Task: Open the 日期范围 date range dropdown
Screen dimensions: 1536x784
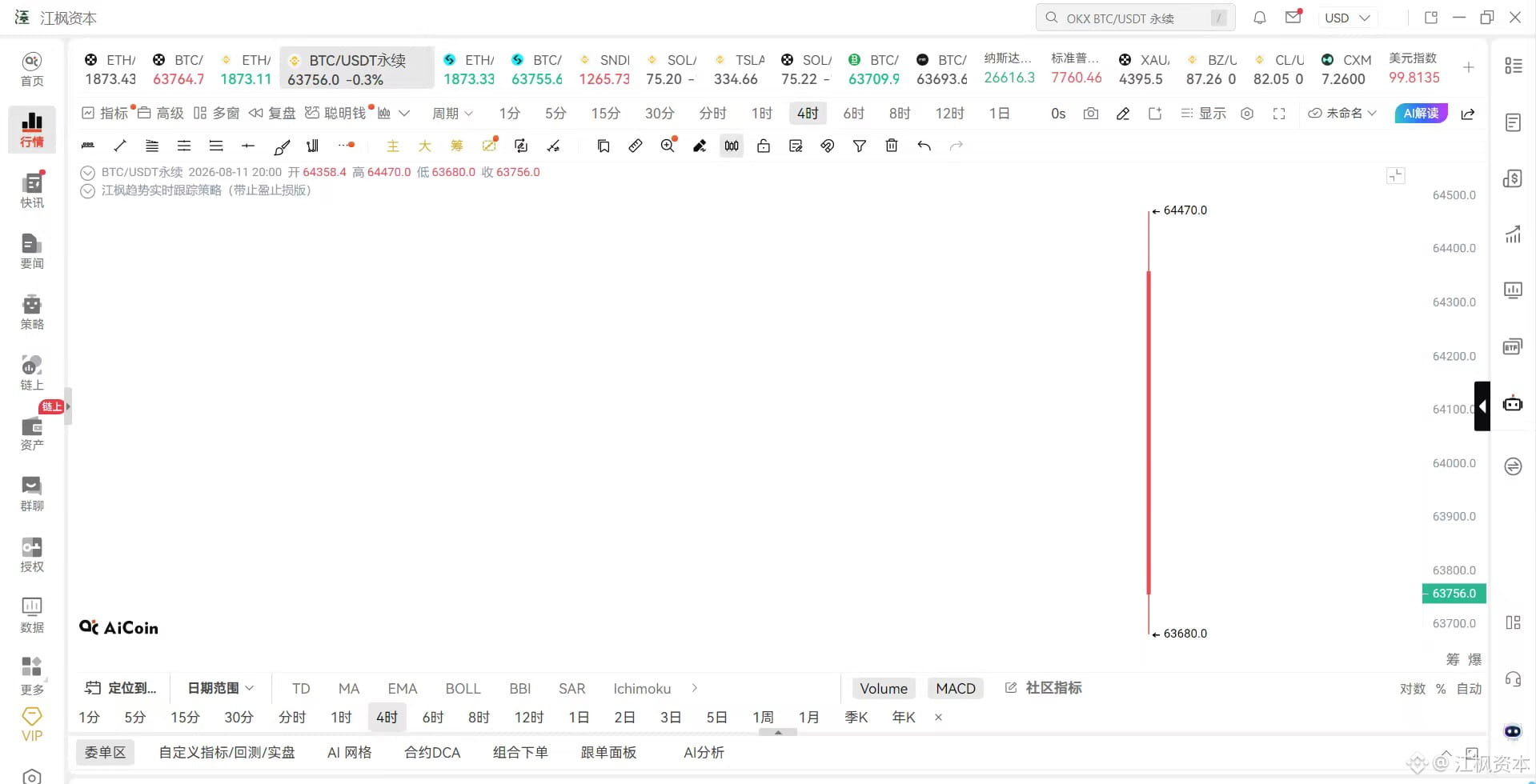Action: pyautogui.click(x=220, y=688)
